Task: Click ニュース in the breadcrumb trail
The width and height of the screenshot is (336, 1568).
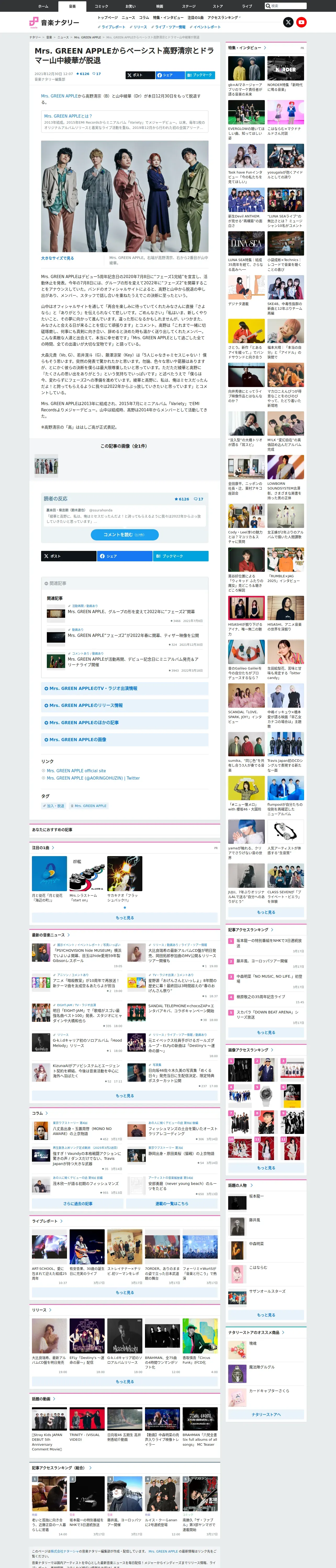Action: [x=63, y=37]
